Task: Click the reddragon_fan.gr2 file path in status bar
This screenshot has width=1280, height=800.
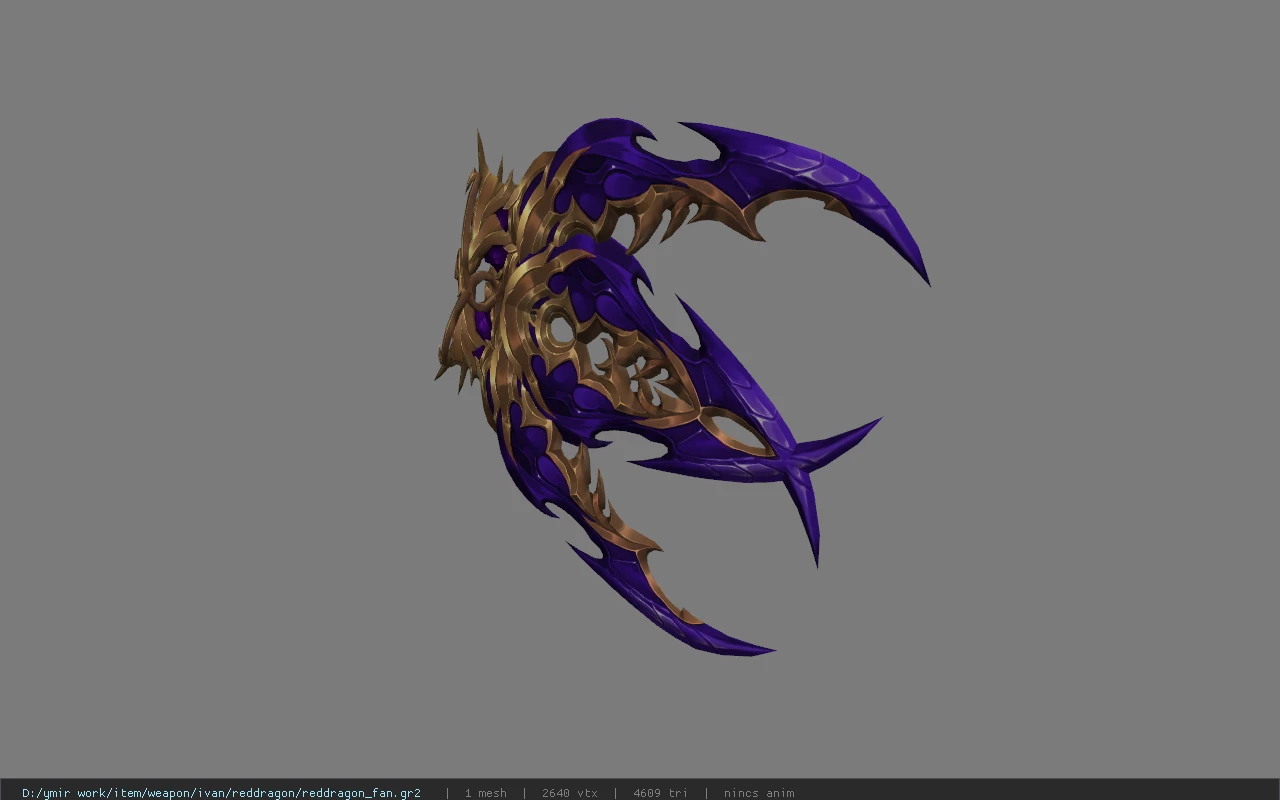Action: coord(221,793)
